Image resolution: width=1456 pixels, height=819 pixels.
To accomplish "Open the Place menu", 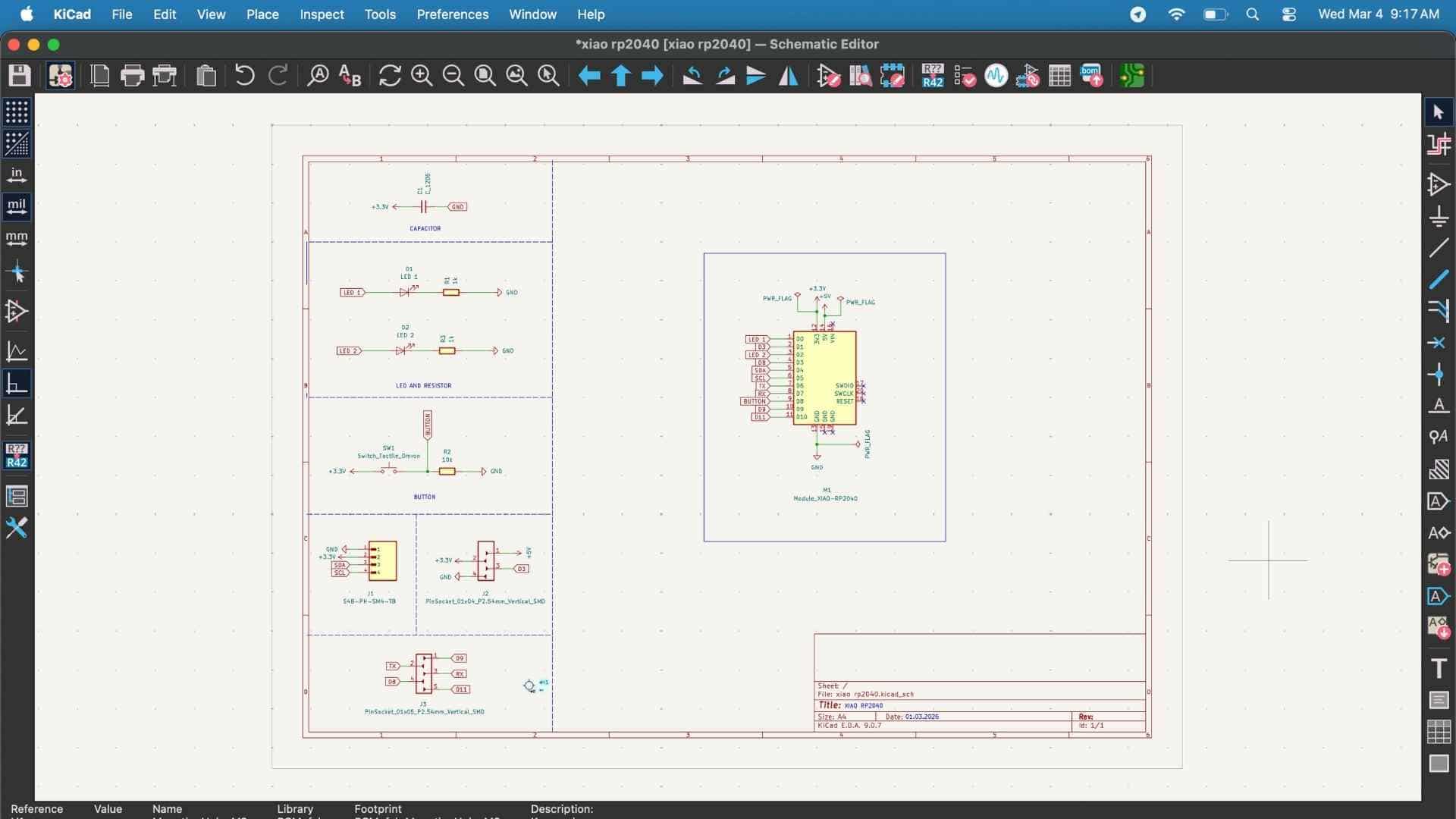I will coord(262,14).
